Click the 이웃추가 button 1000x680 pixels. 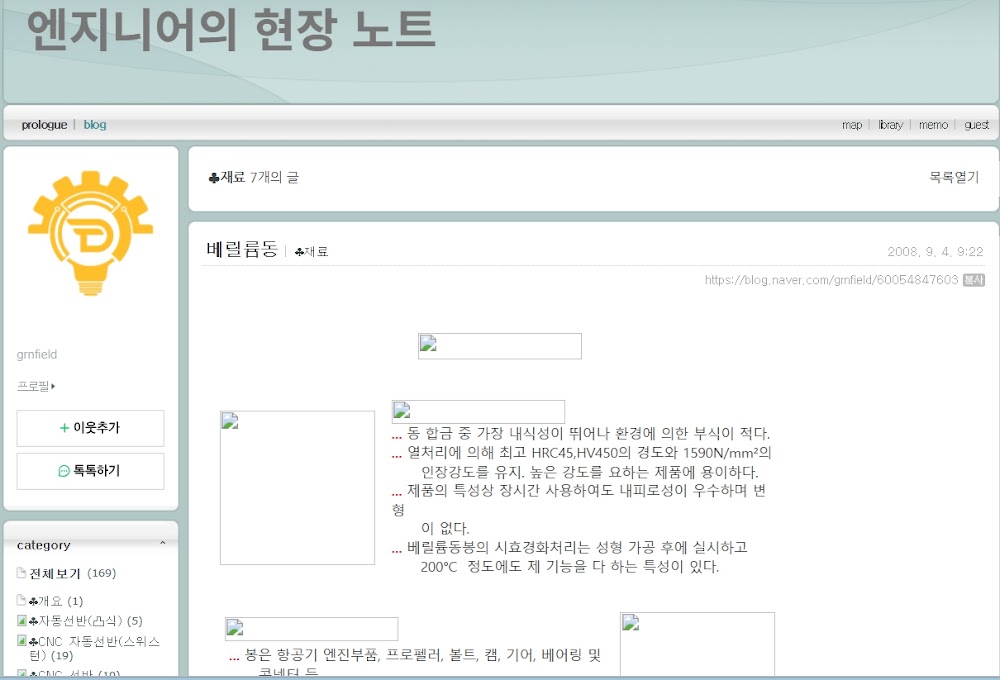[x=91, y=428]
